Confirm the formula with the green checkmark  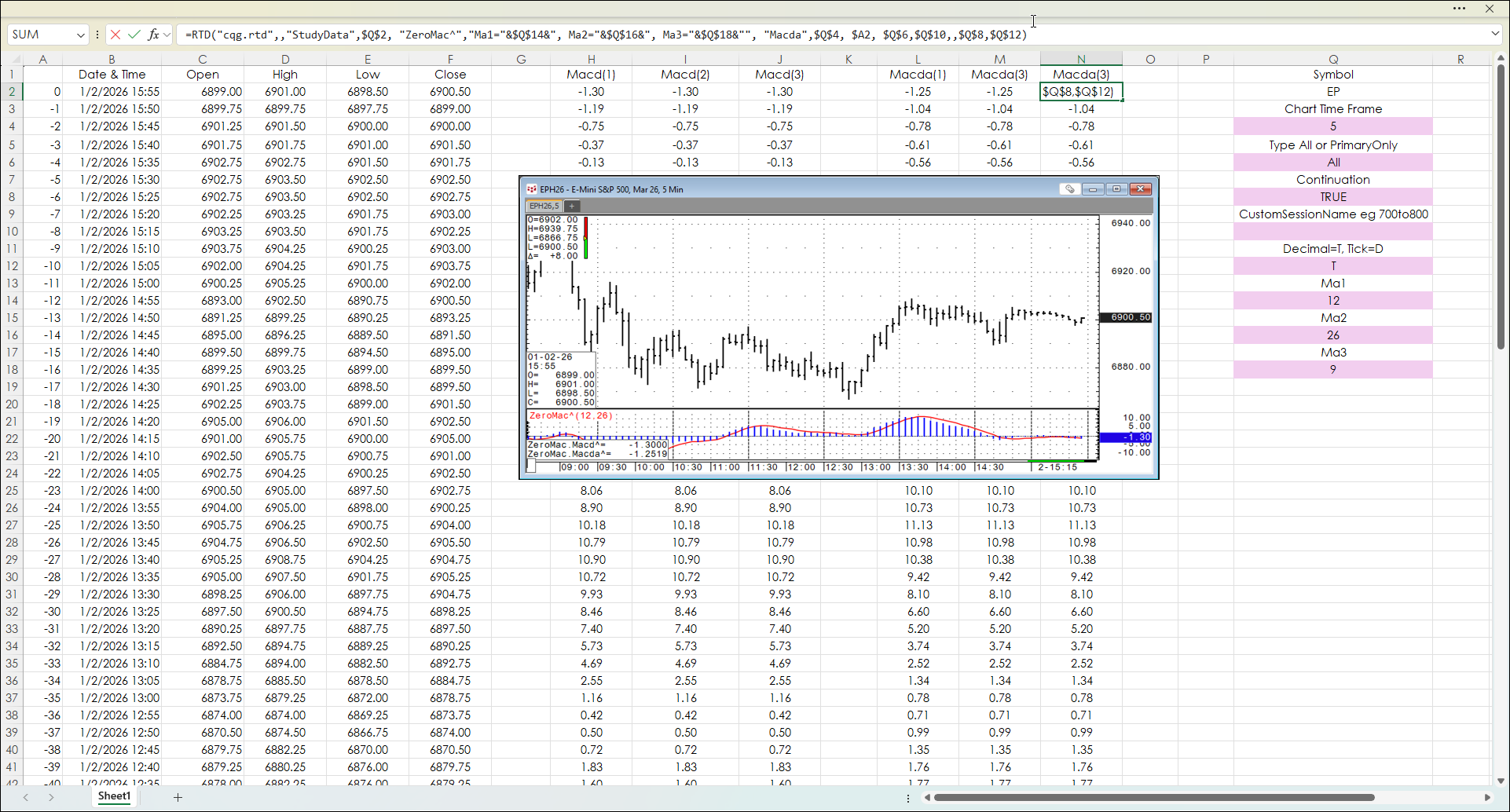pos(134,35)
